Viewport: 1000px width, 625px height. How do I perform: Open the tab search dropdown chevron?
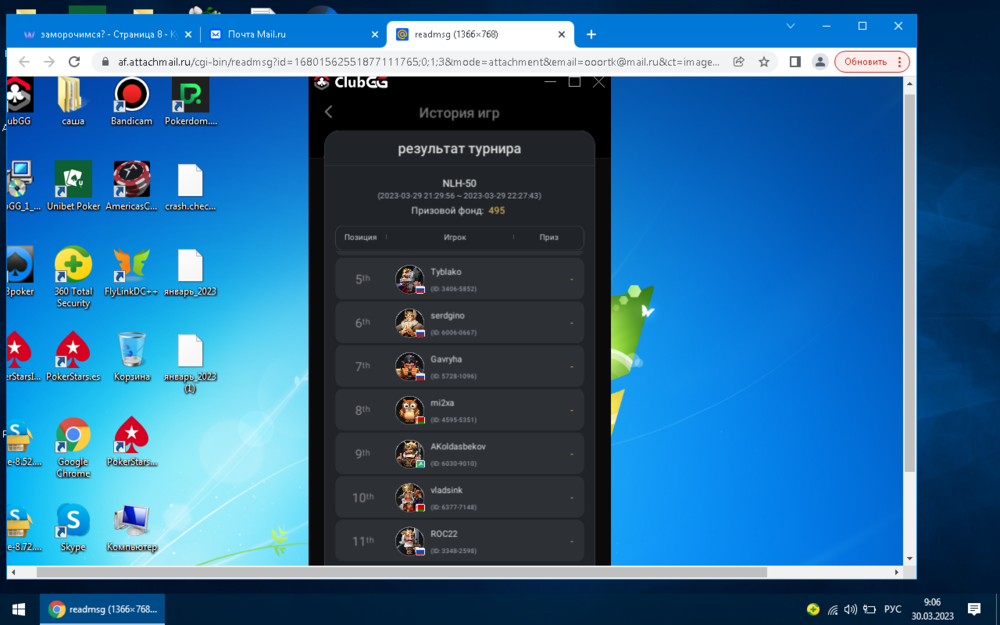pyautogui.click(x=790, y=26)
